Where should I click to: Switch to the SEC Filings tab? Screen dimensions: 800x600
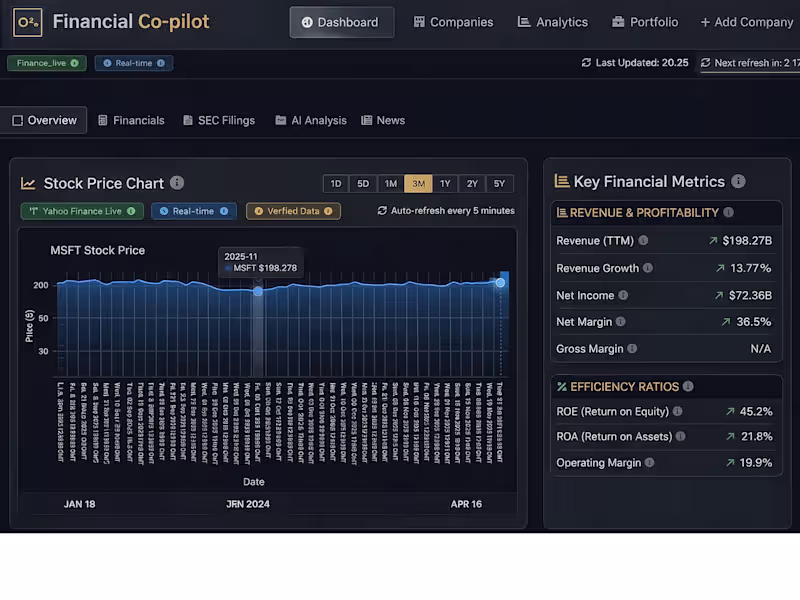point(219,119)
